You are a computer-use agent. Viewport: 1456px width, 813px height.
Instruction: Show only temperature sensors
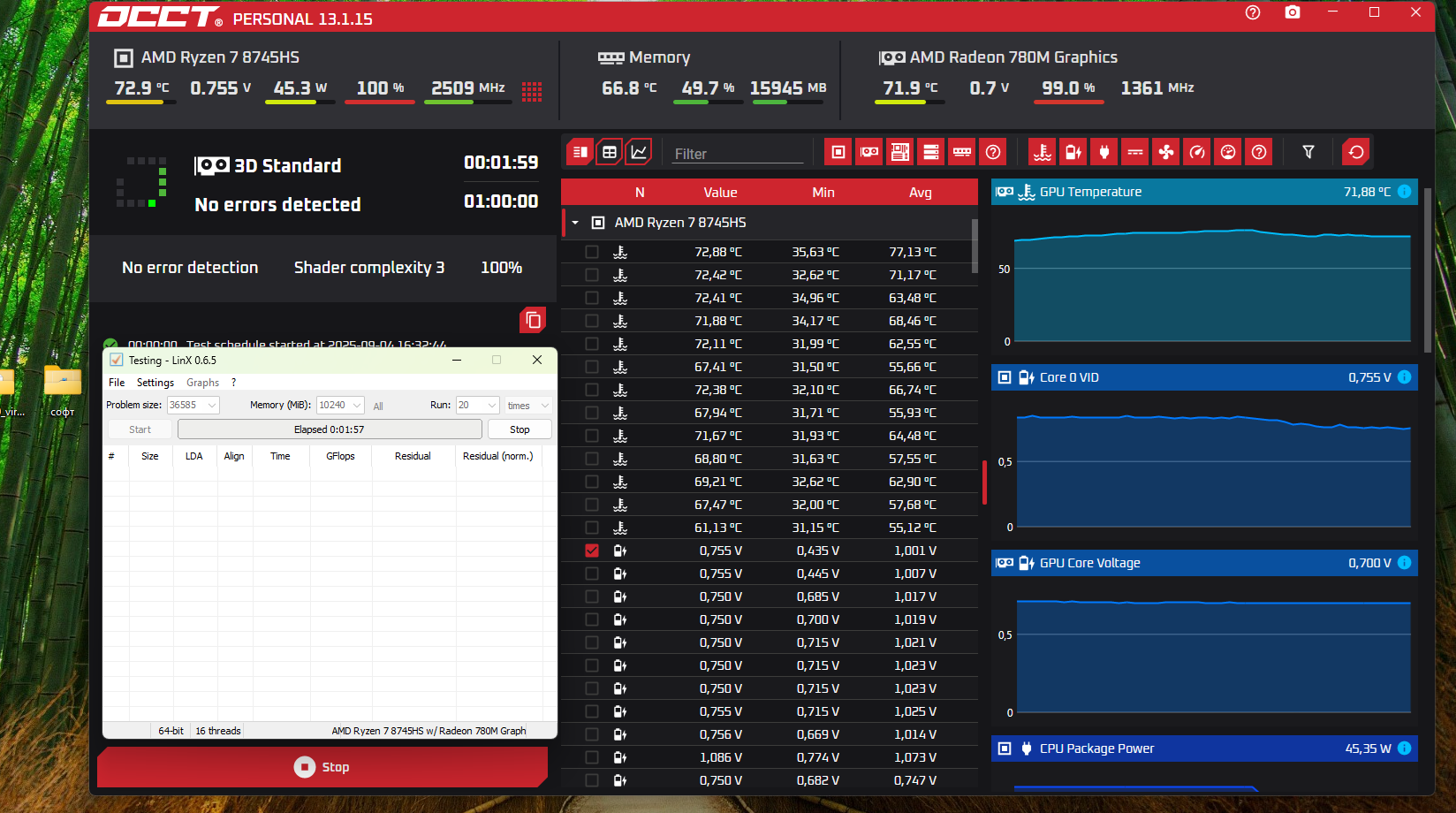click(x=1043, y=152)
